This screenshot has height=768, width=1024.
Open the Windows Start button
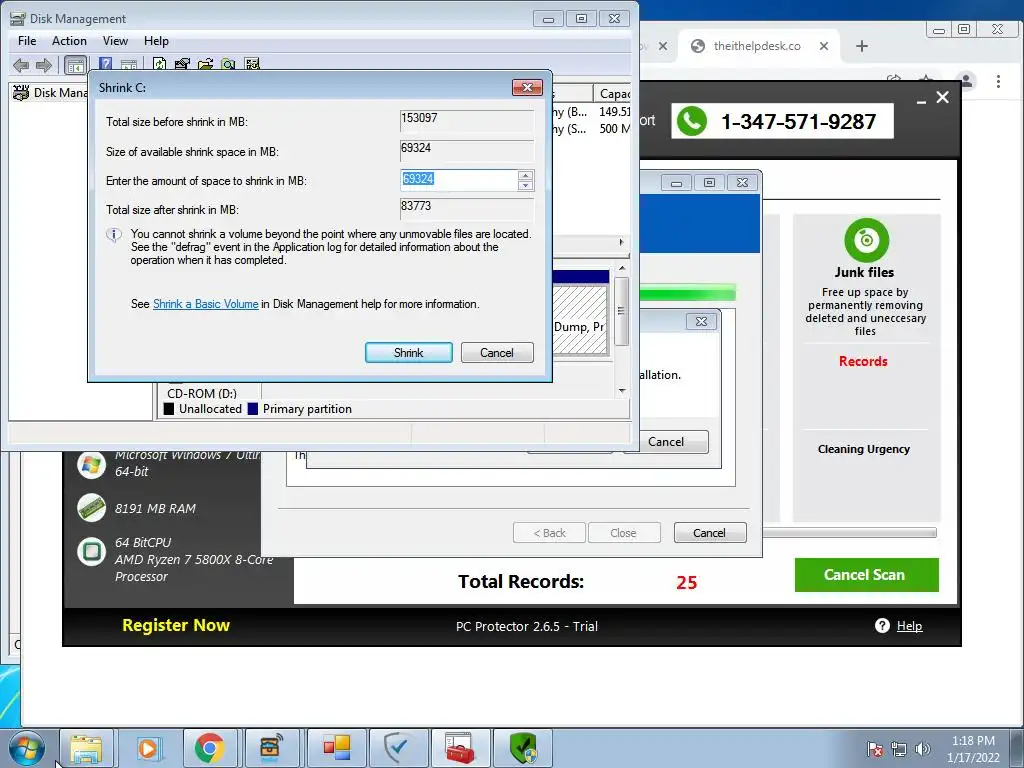pyautogui.click(x=26, y=748)
